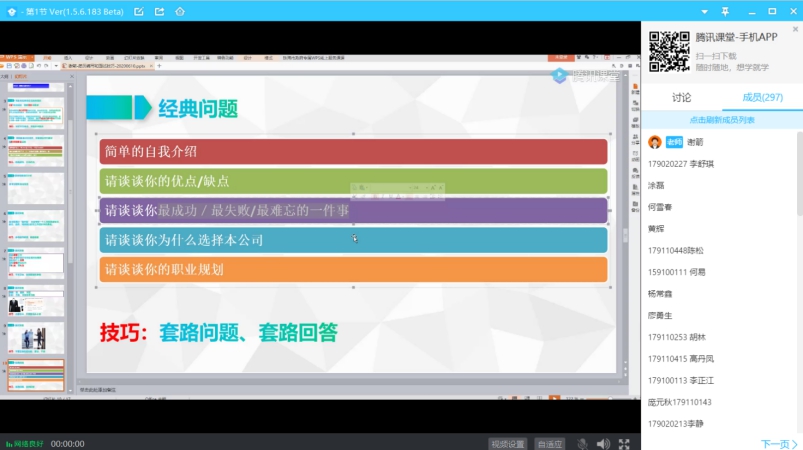Click the Tencent Classroom QR code image

669,51
